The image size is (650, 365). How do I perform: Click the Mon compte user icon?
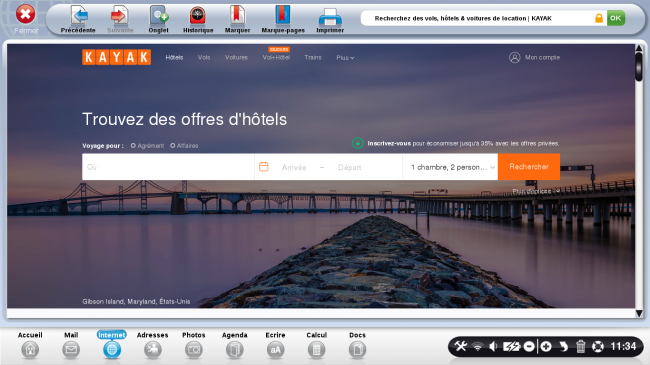(x=514, y=58)
